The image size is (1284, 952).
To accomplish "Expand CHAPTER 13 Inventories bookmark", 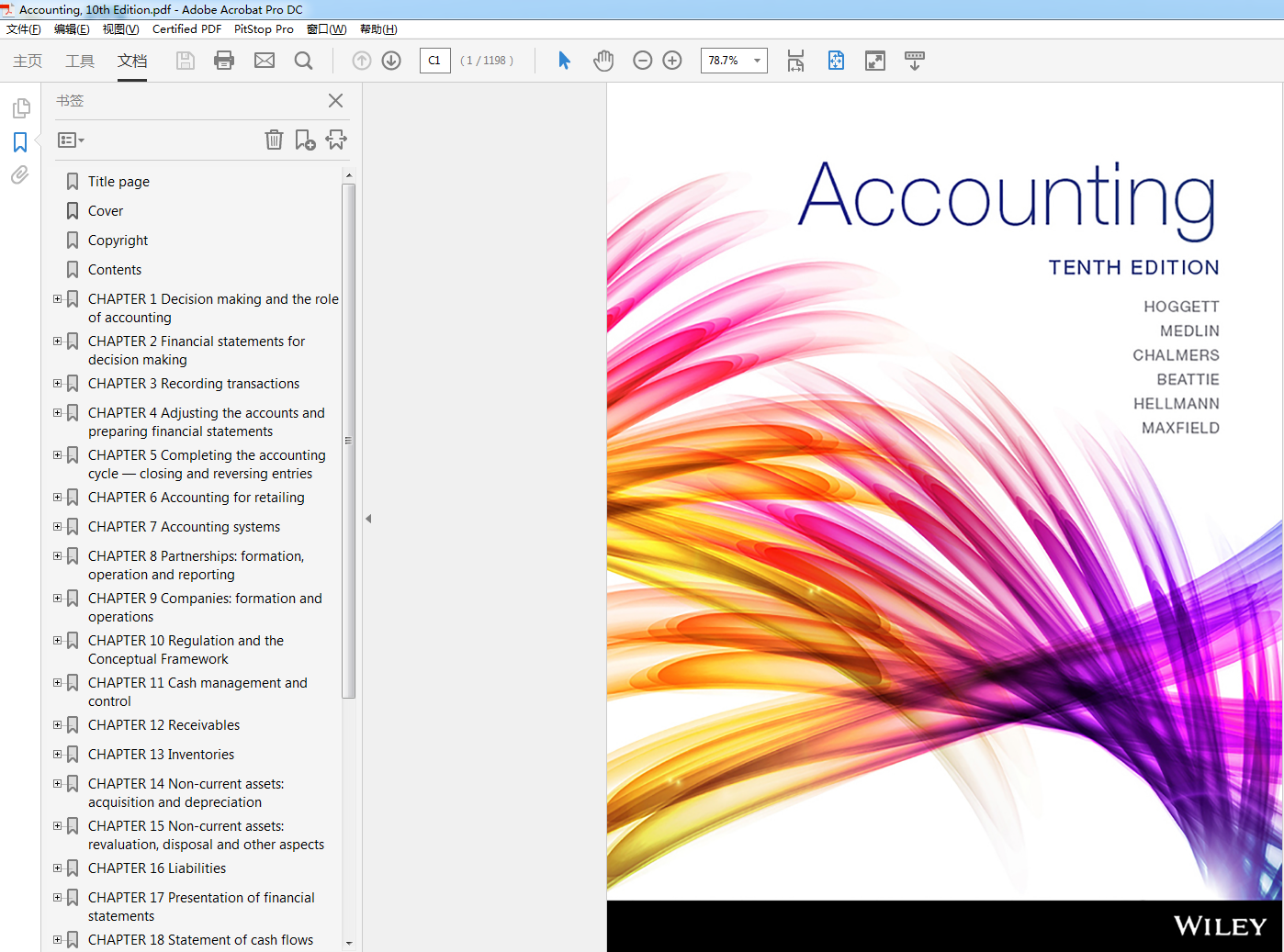I will point(58,755).
